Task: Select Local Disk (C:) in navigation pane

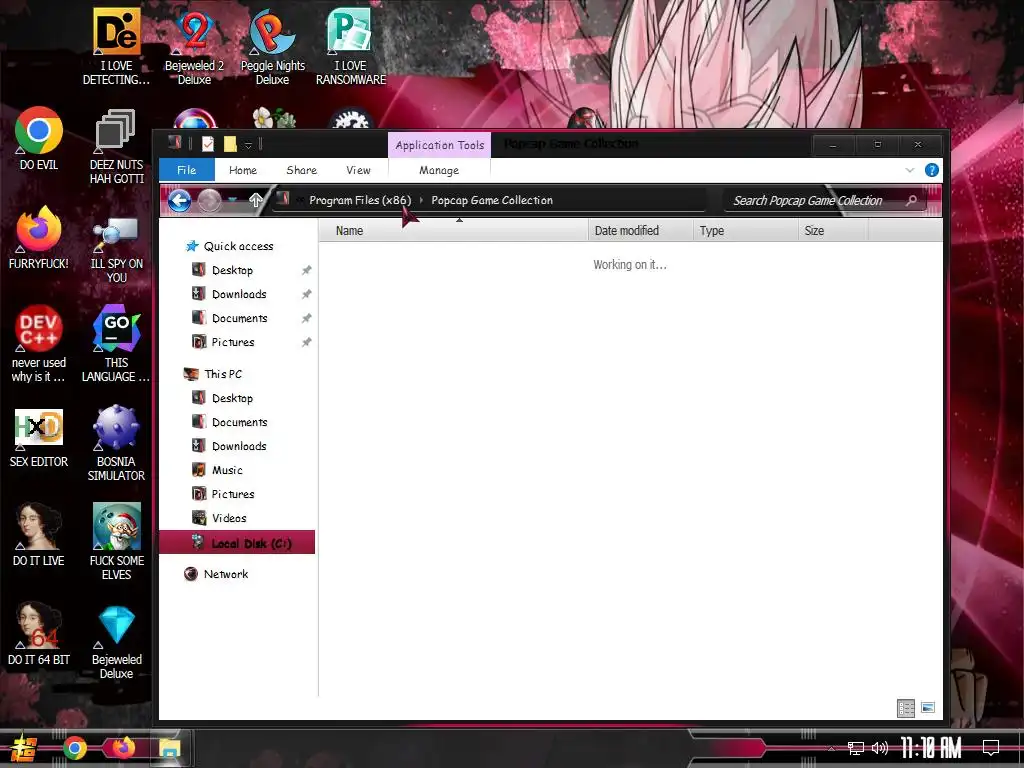Action: point(237,543)
